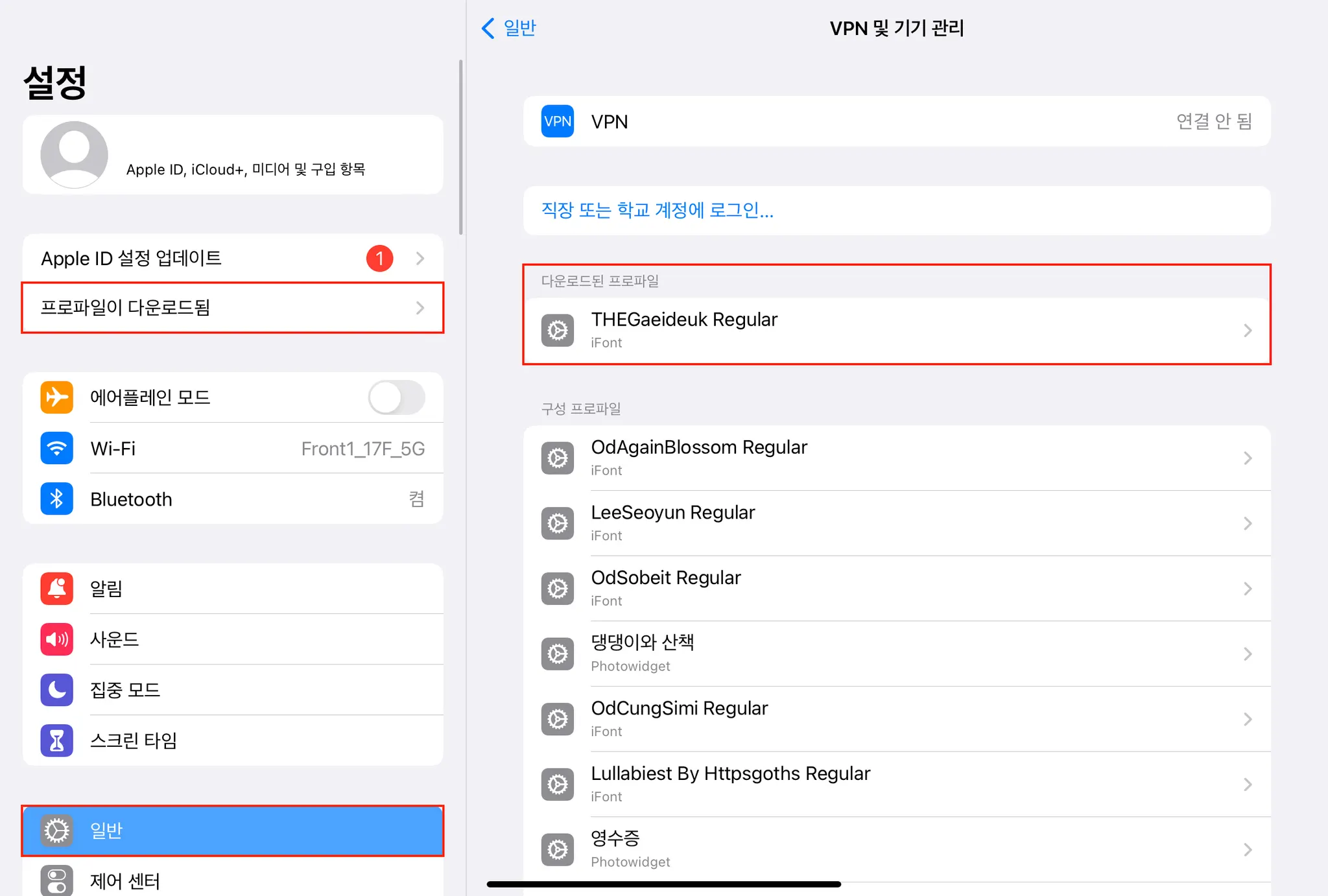Open the OdAgainBlossom Regular chevron
The width and height of the screenshot is (1328, 896).
[x=1247, y=458]
